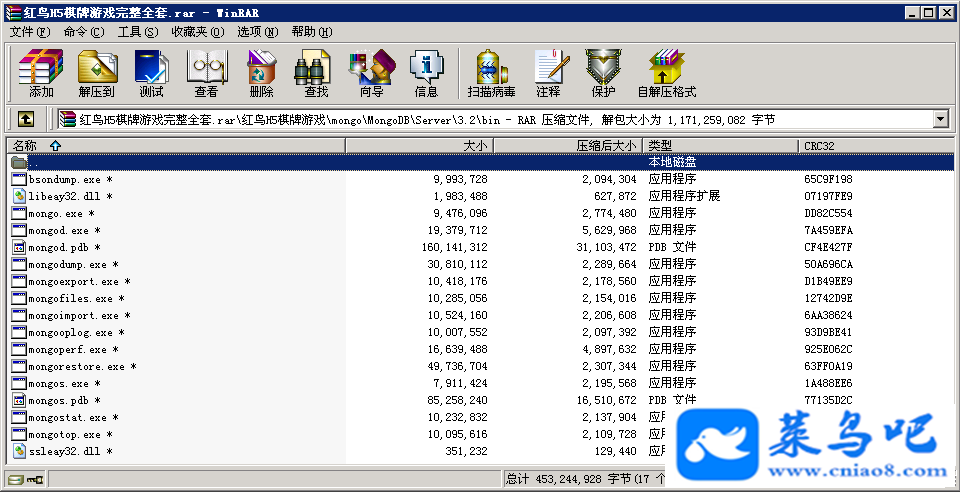
Task: Click the ssleay32.dll file icon
Action: [x=19, y=452]
